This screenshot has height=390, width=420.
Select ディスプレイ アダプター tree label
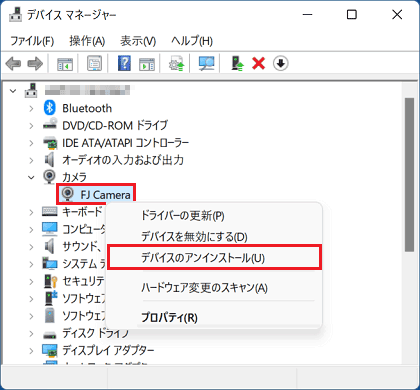click(108, 350)
